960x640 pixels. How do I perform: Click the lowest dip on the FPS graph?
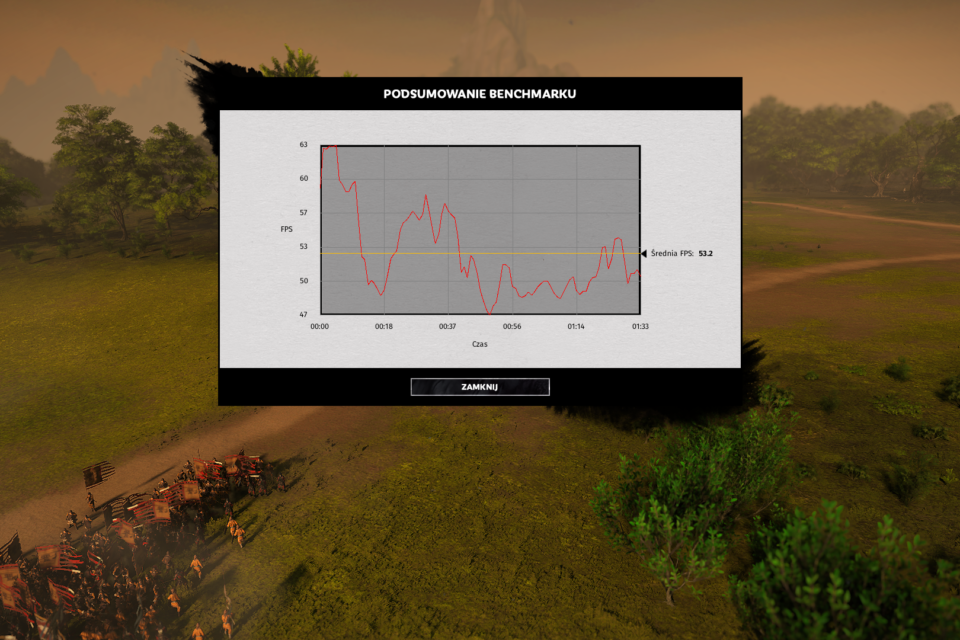click(x=489, y=313)
